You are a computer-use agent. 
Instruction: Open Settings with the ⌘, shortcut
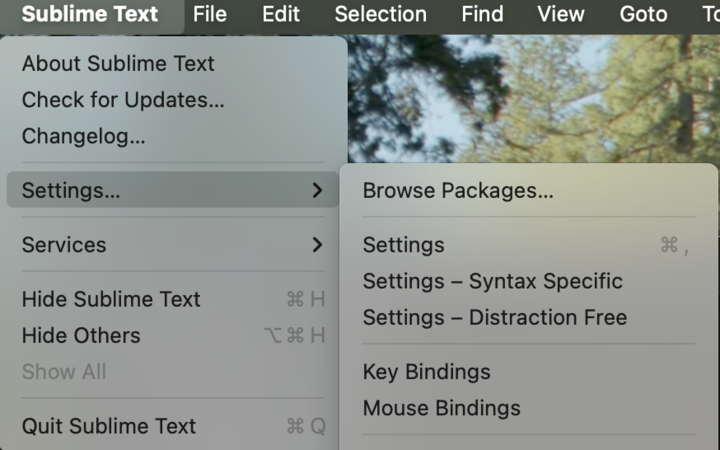click(x=529, y=244)
